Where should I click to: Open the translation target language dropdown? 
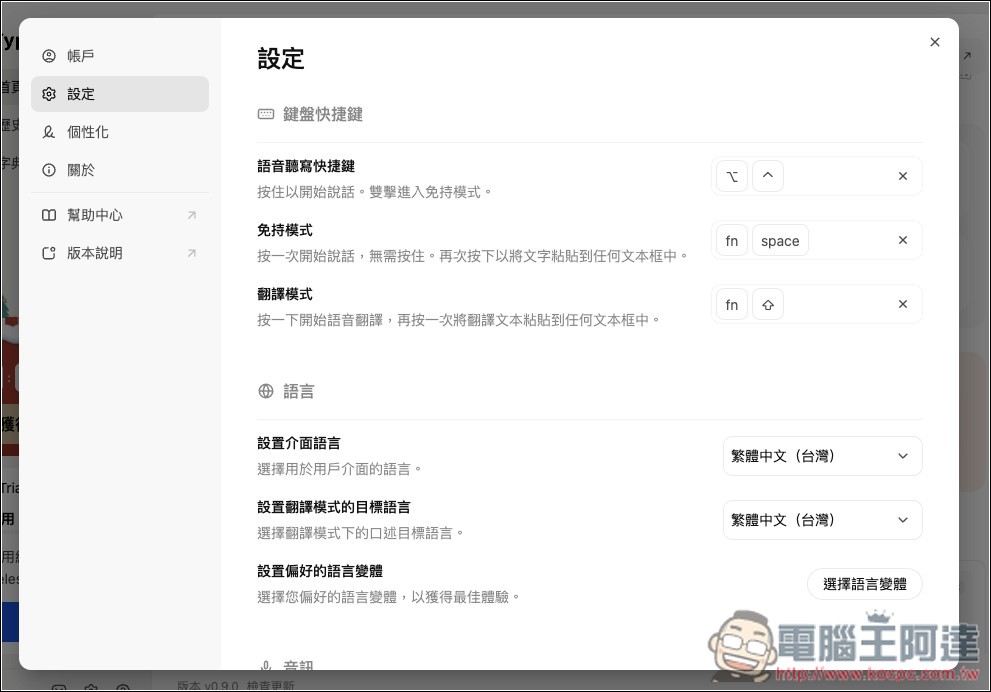pos(822,520)
